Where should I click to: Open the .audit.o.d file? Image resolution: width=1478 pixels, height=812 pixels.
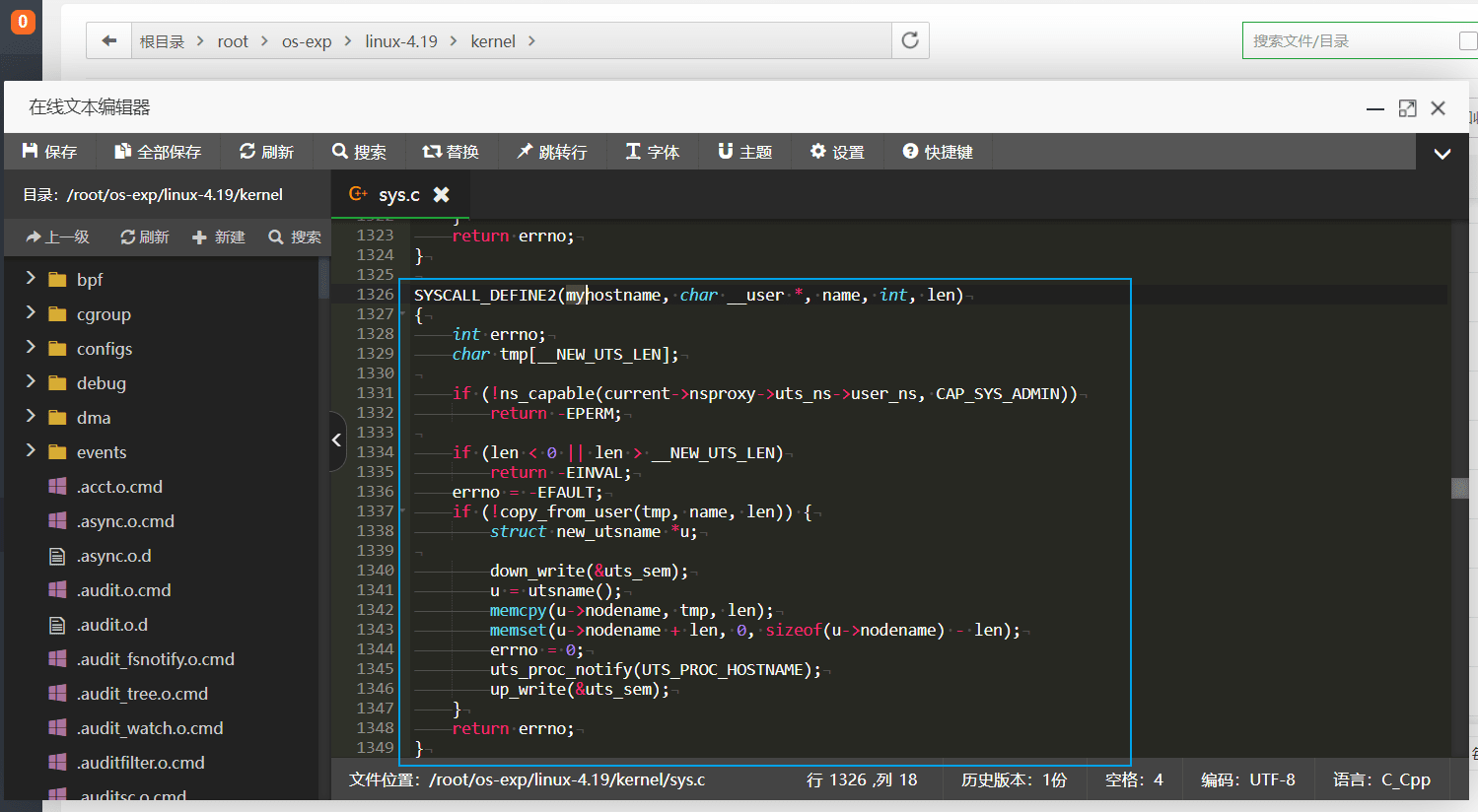pos(112,625)
